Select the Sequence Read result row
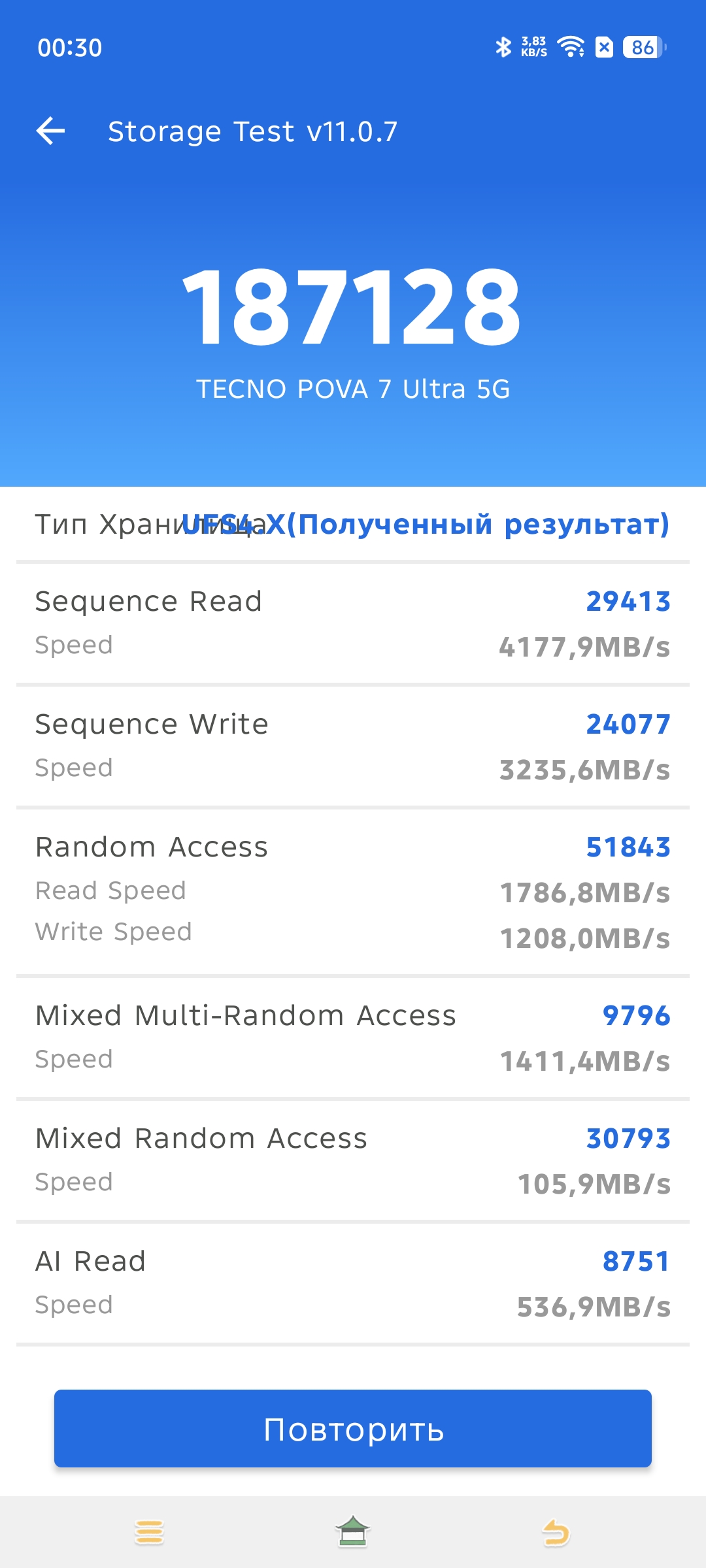 353,623
